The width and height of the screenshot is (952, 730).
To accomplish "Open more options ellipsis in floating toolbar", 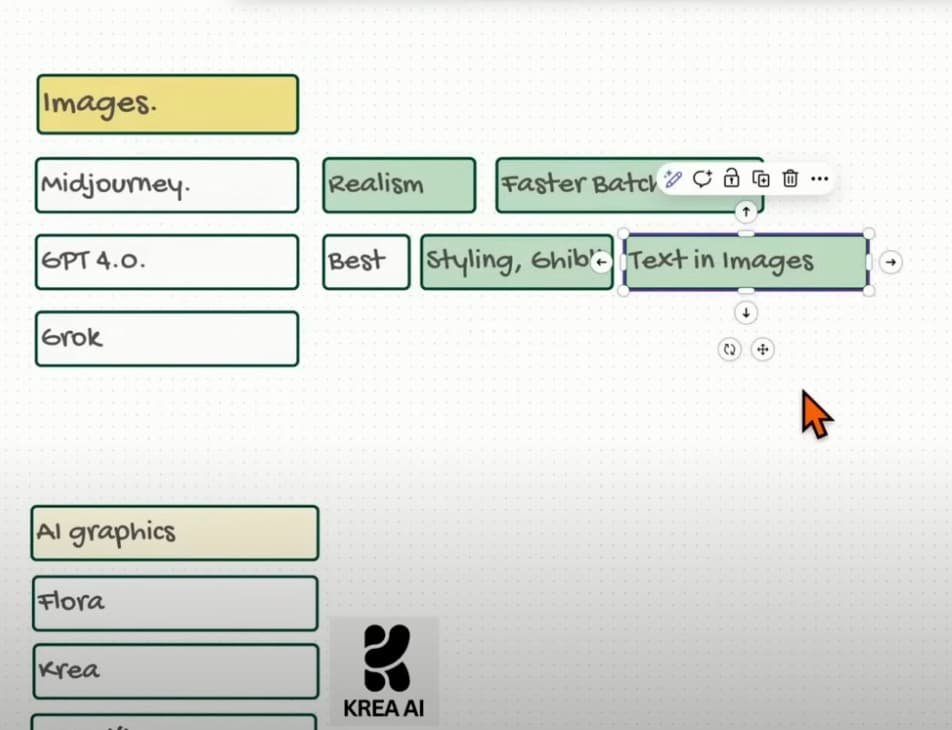I will click(x=819, y=179).
